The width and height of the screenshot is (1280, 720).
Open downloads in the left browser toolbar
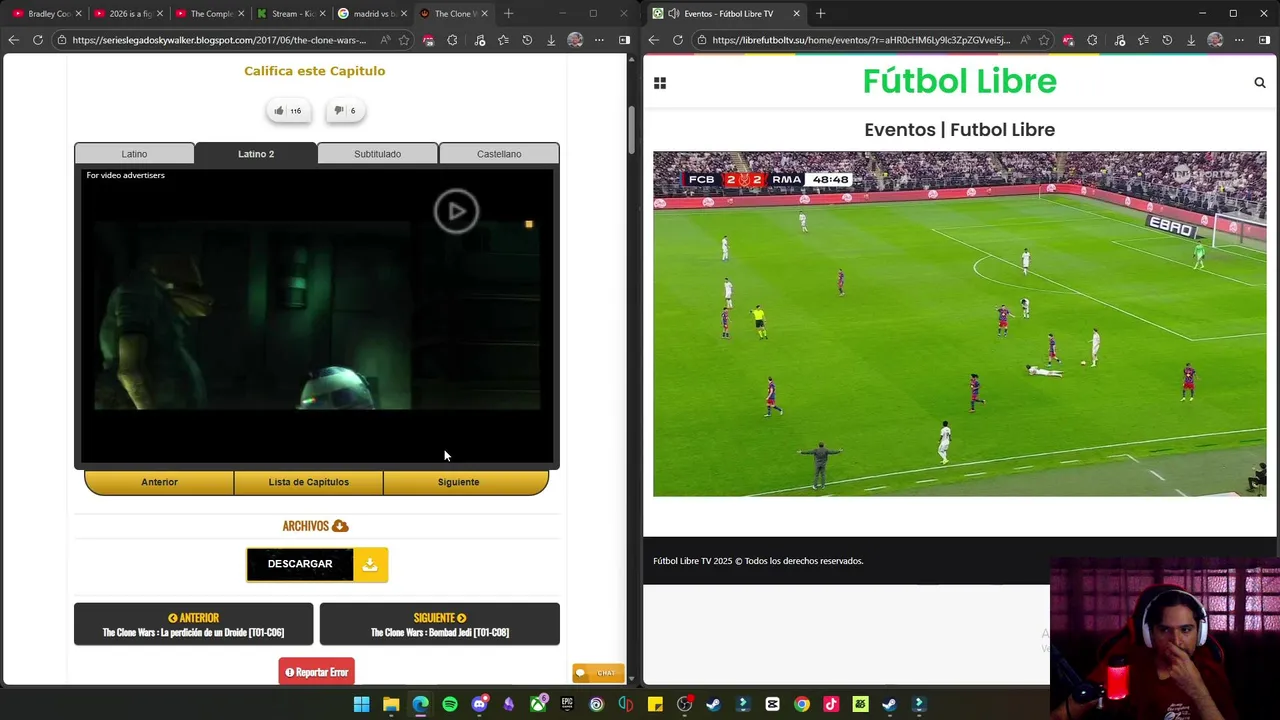(x=551, y=40)
